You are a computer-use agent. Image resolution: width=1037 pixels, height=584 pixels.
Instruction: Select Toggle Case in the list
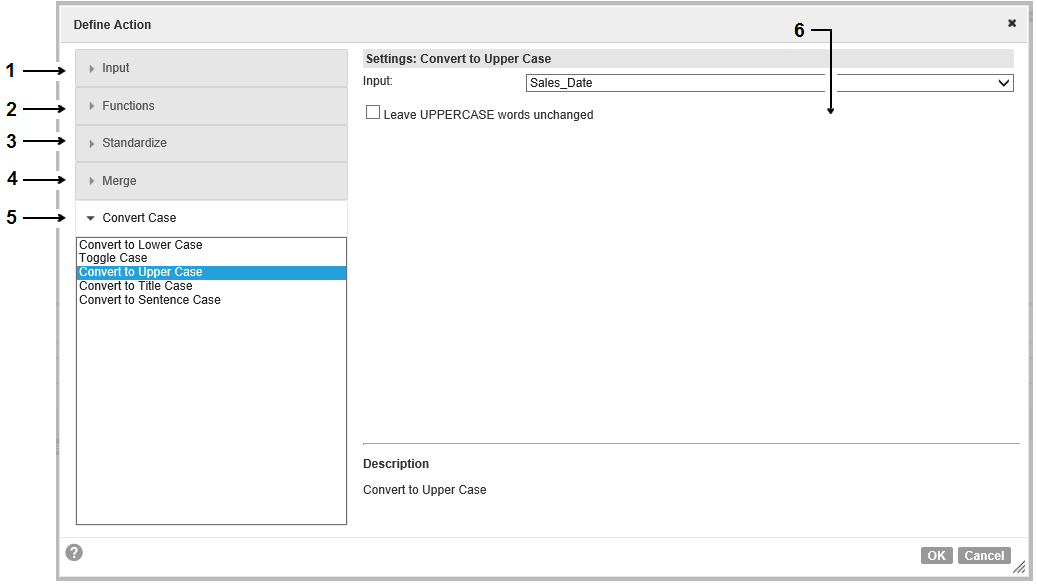[113, 258]
